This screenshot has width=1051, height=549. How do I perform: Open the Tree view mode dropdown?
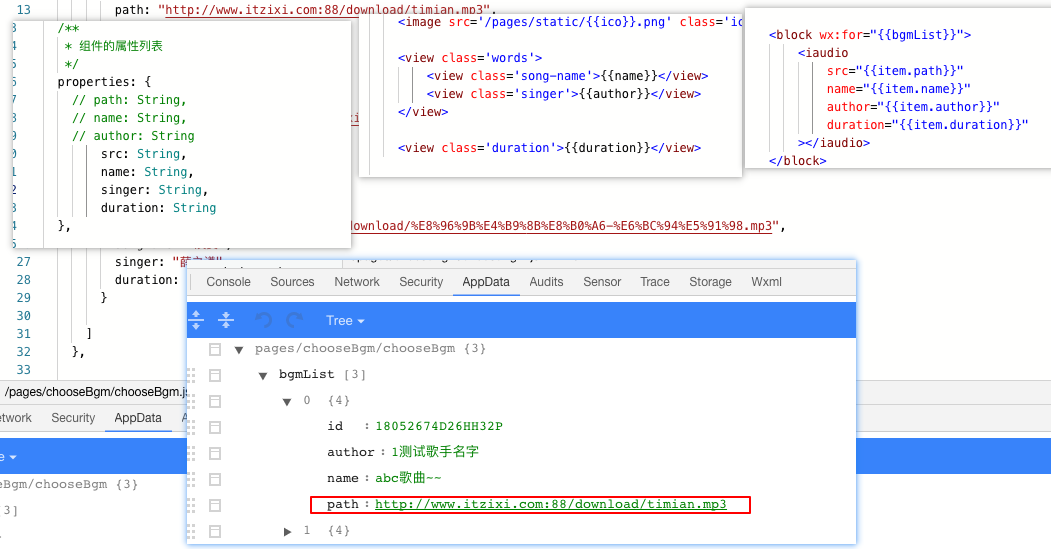pyautogui.click(x=345, y=320)
